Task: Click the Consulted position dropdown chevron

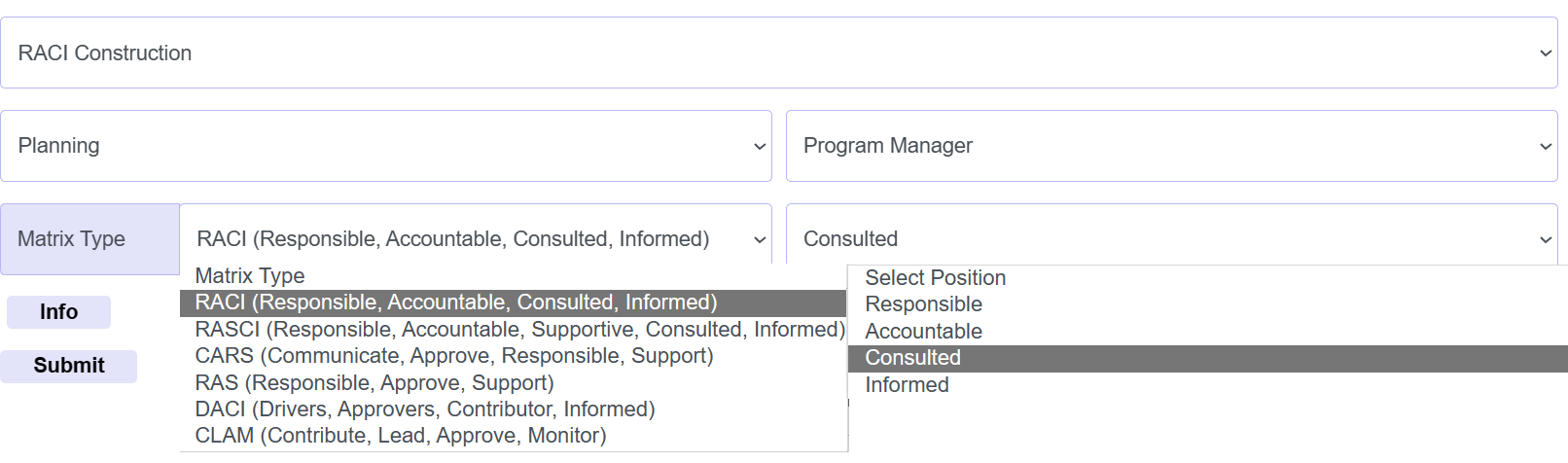Action: [1545, 239]
